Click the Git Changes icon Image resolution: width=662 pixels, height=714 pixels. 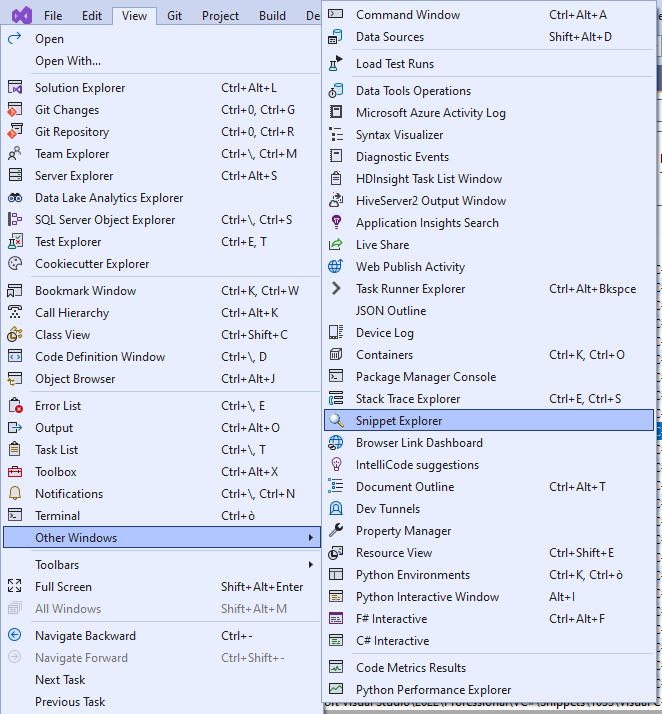click(x=15, y=110)
